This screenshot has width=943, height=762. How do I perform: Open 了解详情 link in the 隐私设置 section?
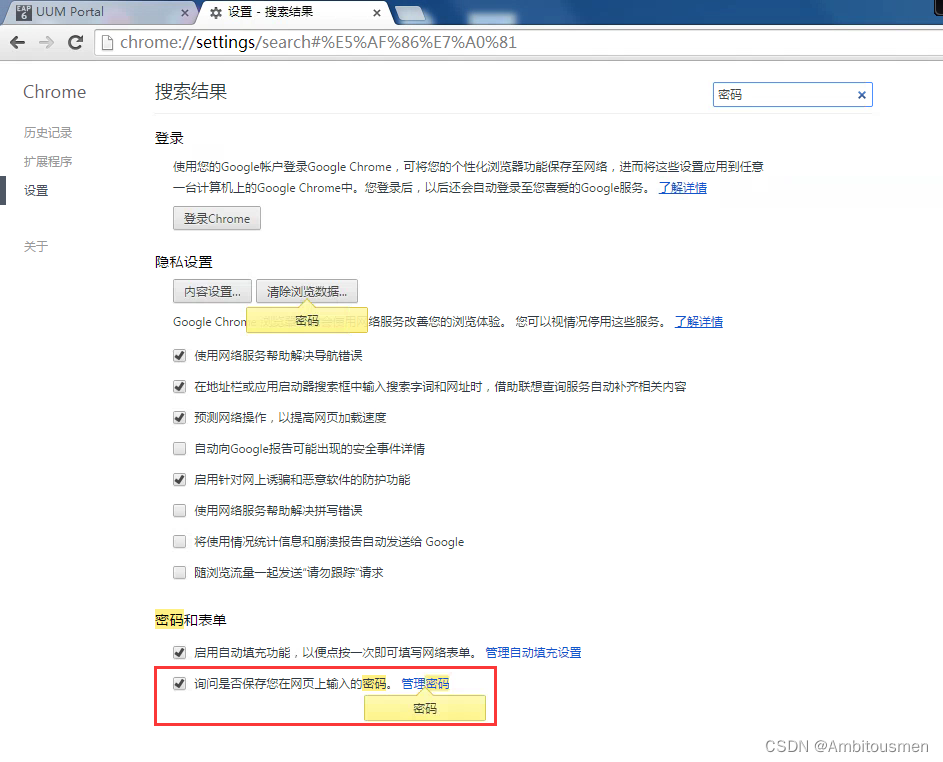coord(699,322)
